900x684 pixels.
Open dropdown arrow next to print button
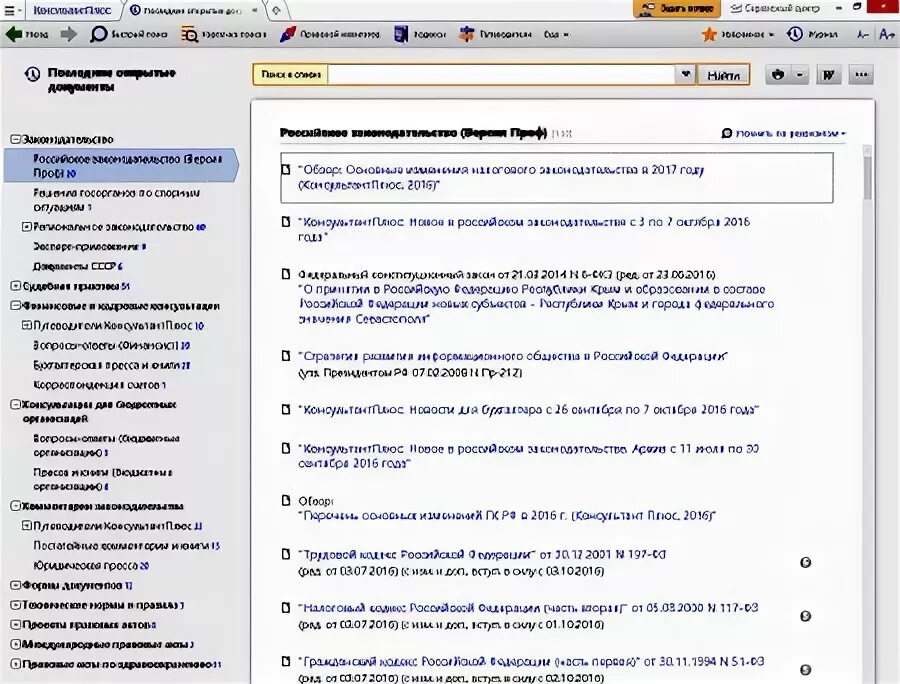(x=800, y=75)
